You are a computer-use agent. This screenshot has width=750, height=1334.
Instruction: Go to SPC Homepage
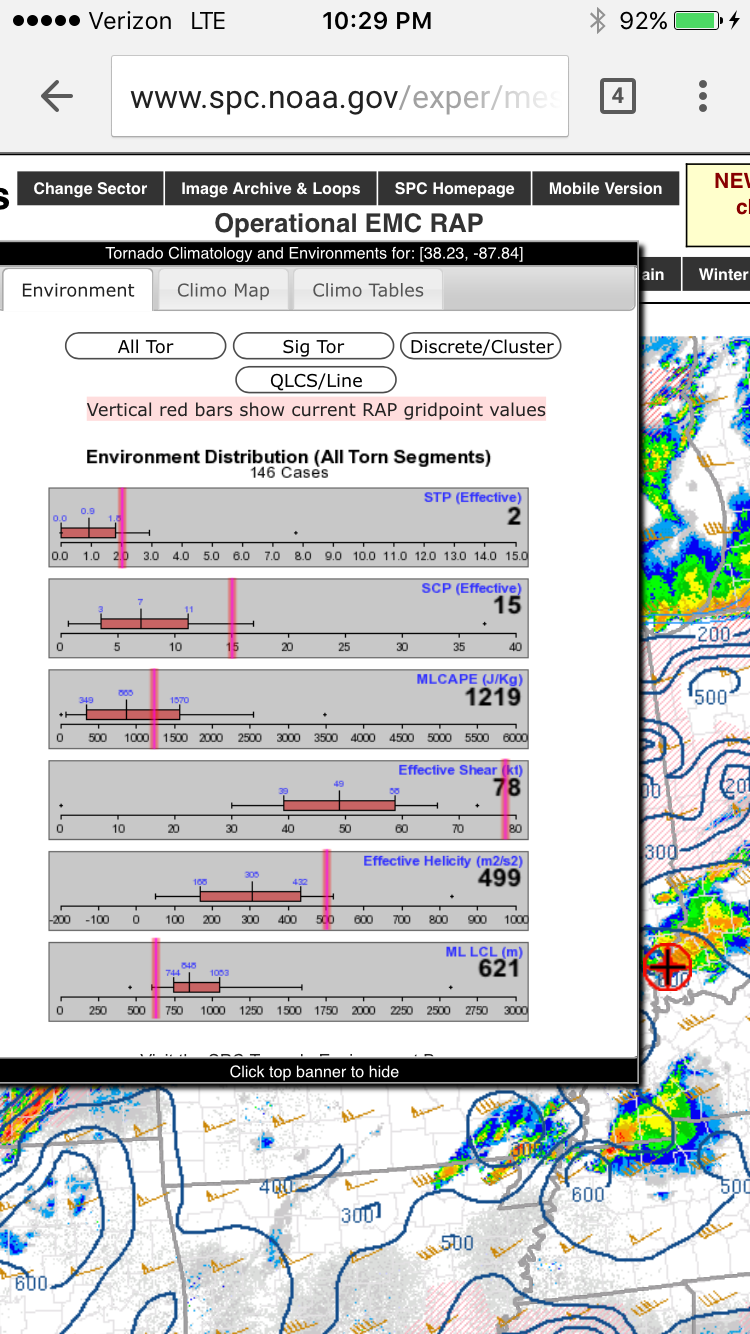pos(454,188)
